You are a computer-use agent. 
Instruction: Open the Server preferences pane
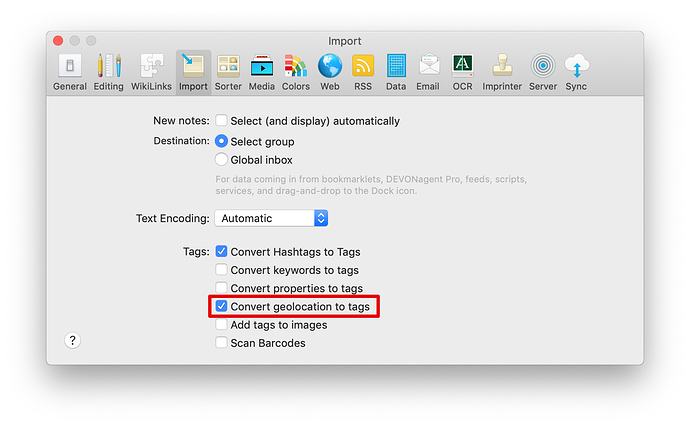click(543, 72)
